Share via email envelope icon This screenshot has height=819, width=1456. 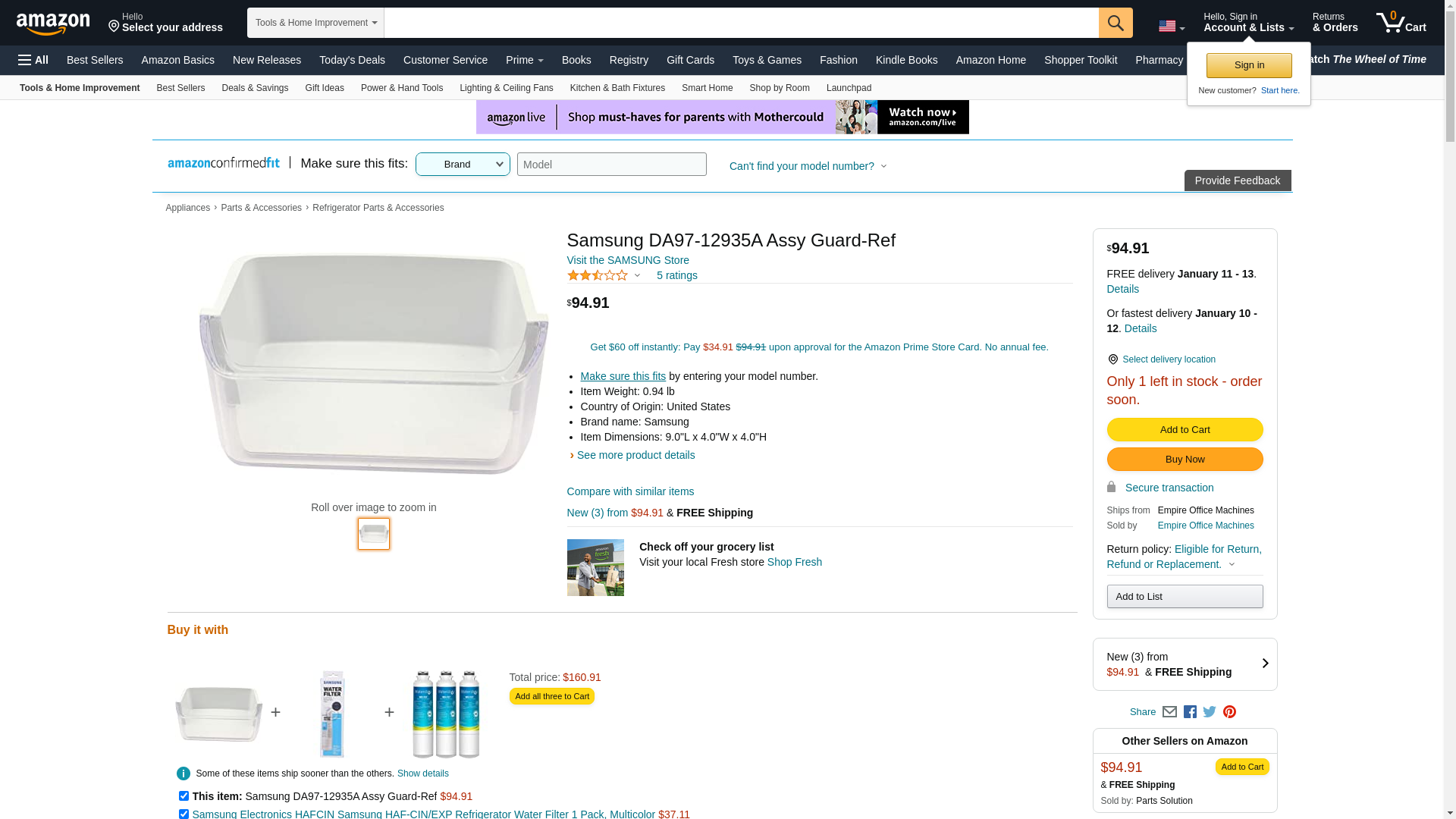pyautogui.click(x=1169, y=712)
